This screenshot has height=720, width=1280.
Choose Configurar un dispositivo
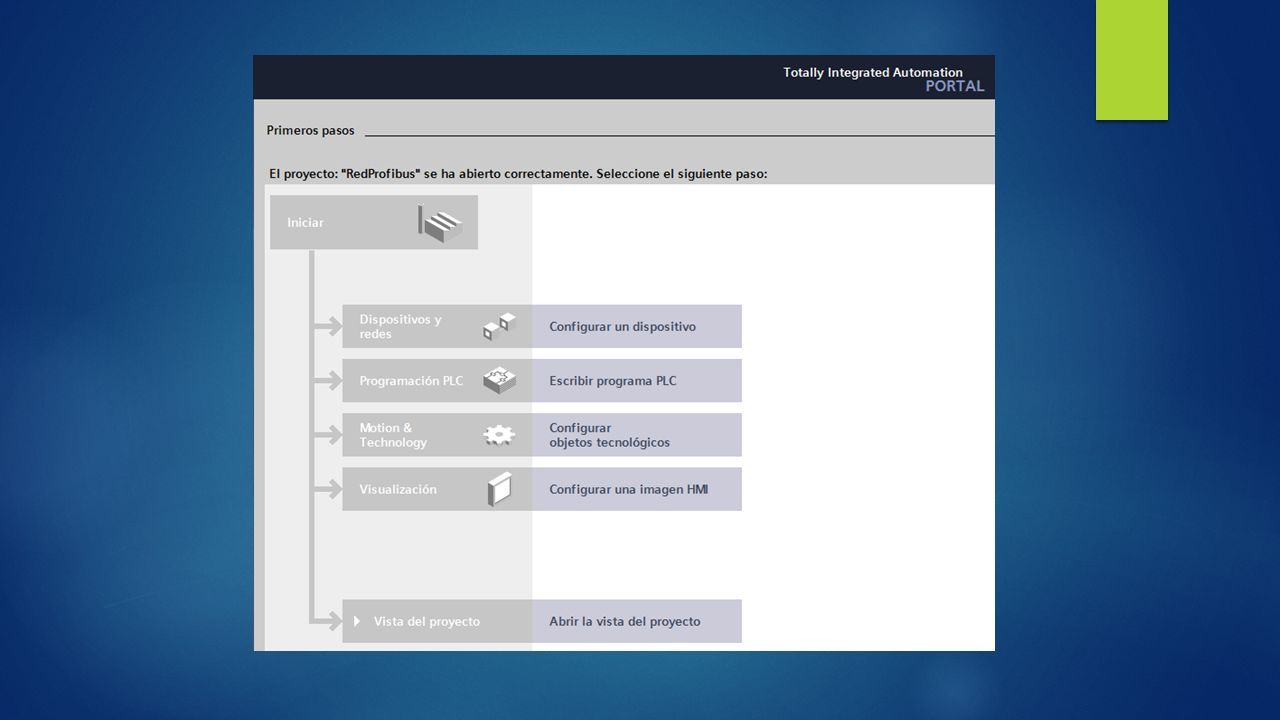pyautogui.click(x=637, y=326)
